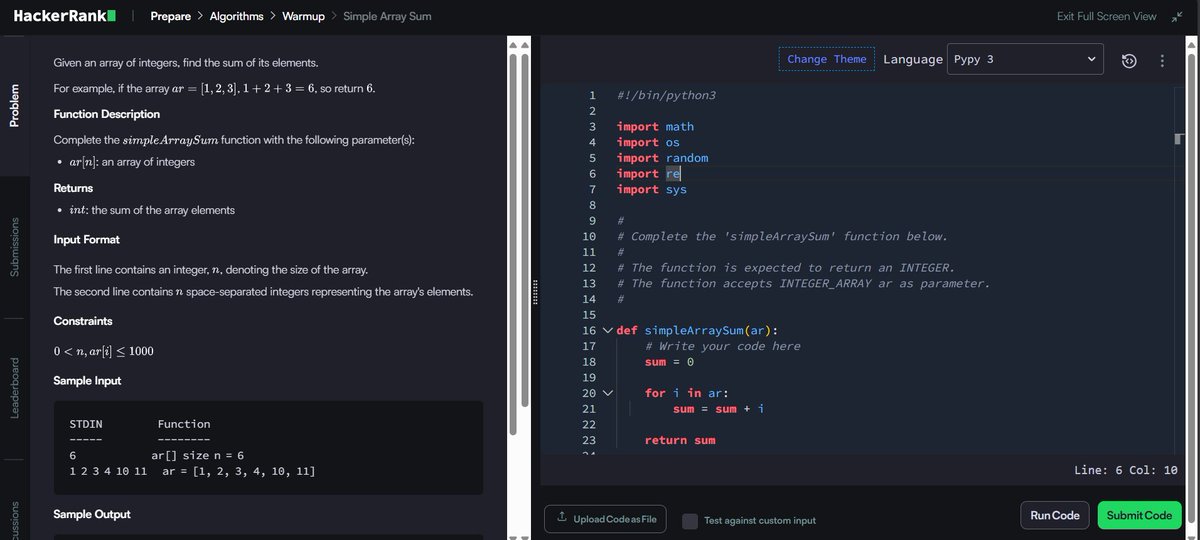This screenshot has width=1200, height=540.
Task: Select Simple Array Sum breadcrumb
Action: point(387,16)
